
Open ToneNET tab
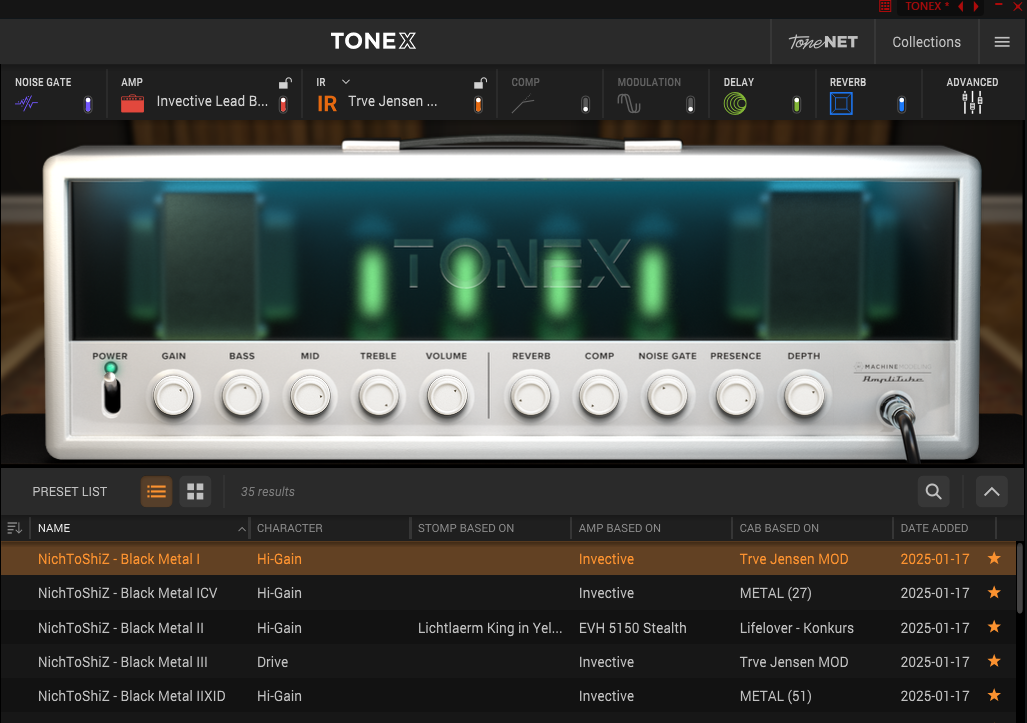[823, 42]
